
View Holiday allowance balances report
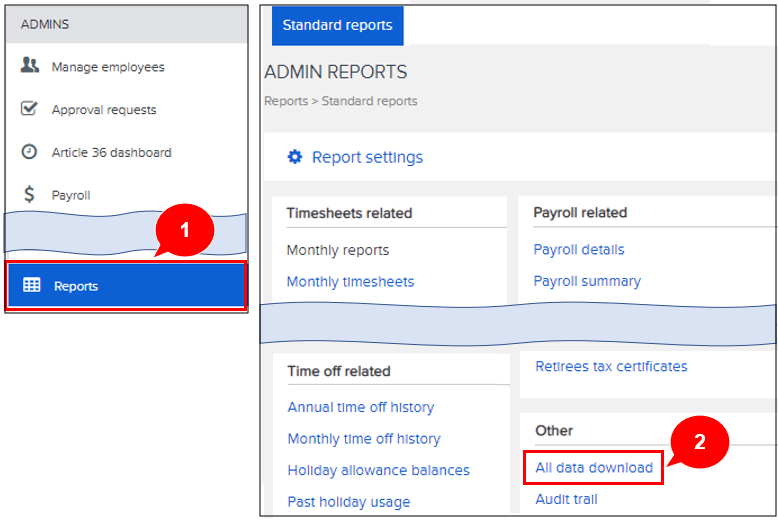click(x=378, y=470)
